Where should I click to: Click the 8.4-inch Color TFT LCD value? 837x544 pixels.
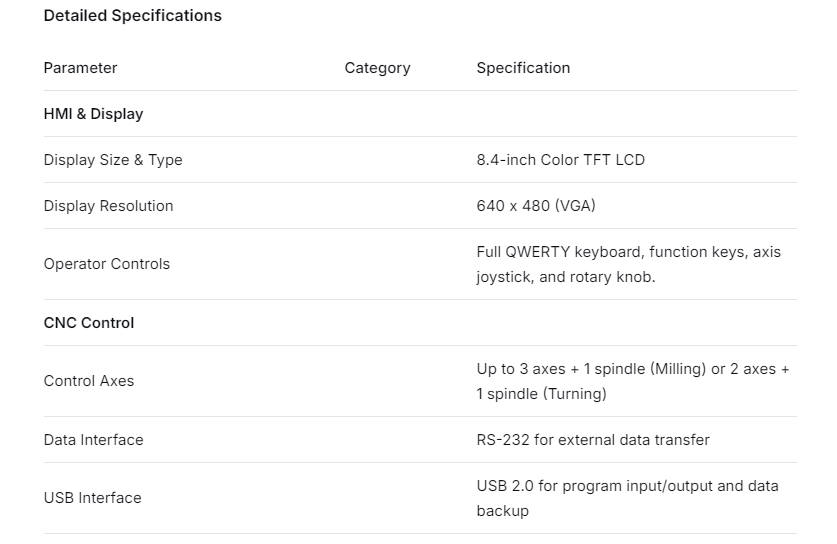coord(560,160)
